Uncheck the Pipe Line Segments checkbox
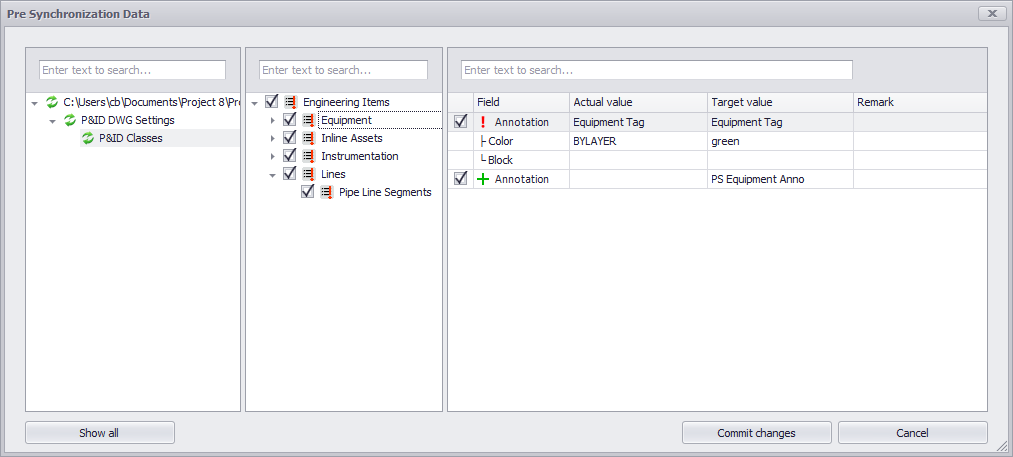1013x457 pixels. pyautogui.click(x=308, y=192)
